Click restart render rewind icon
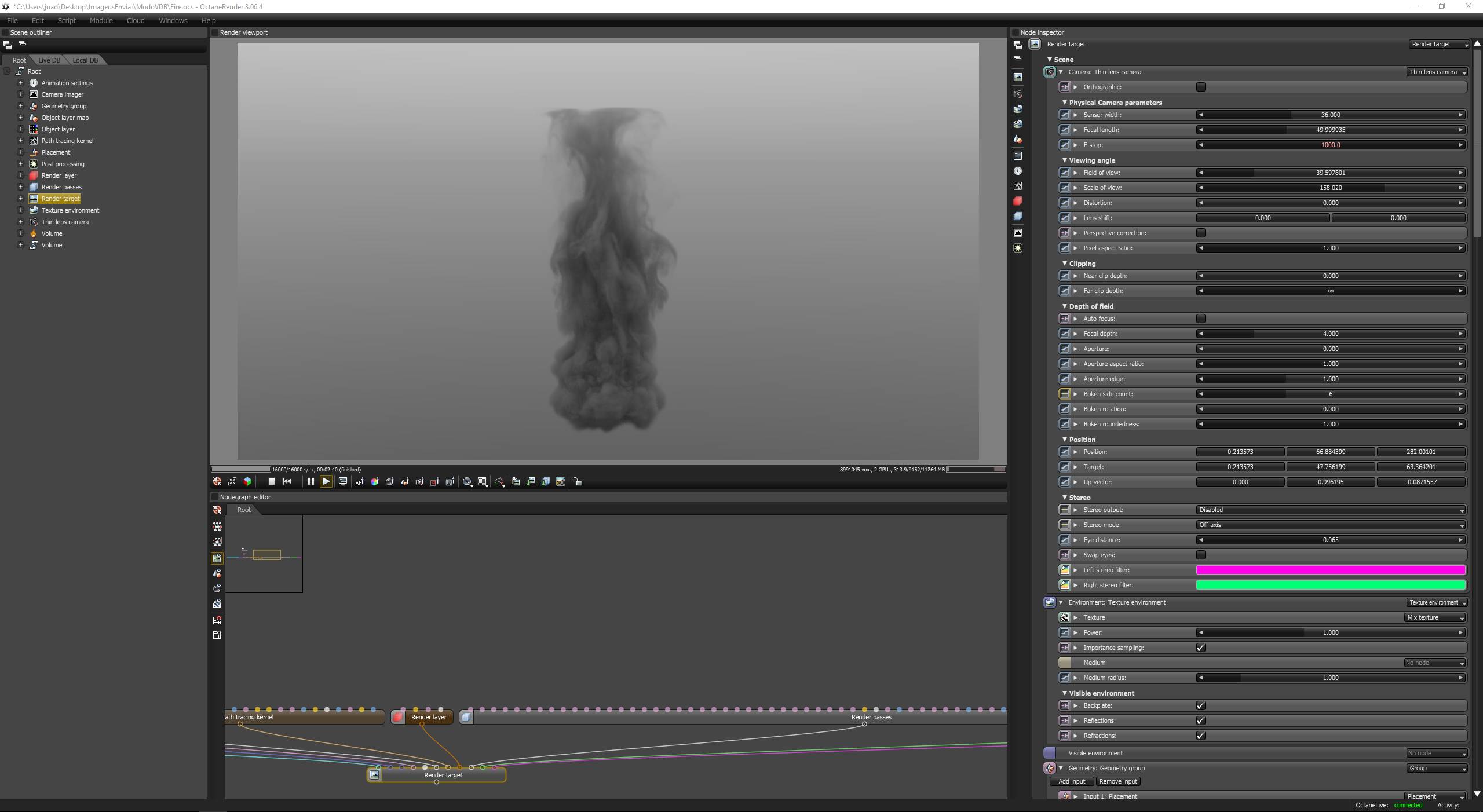This screenshot has width=1483, height=812. point(287,481)
